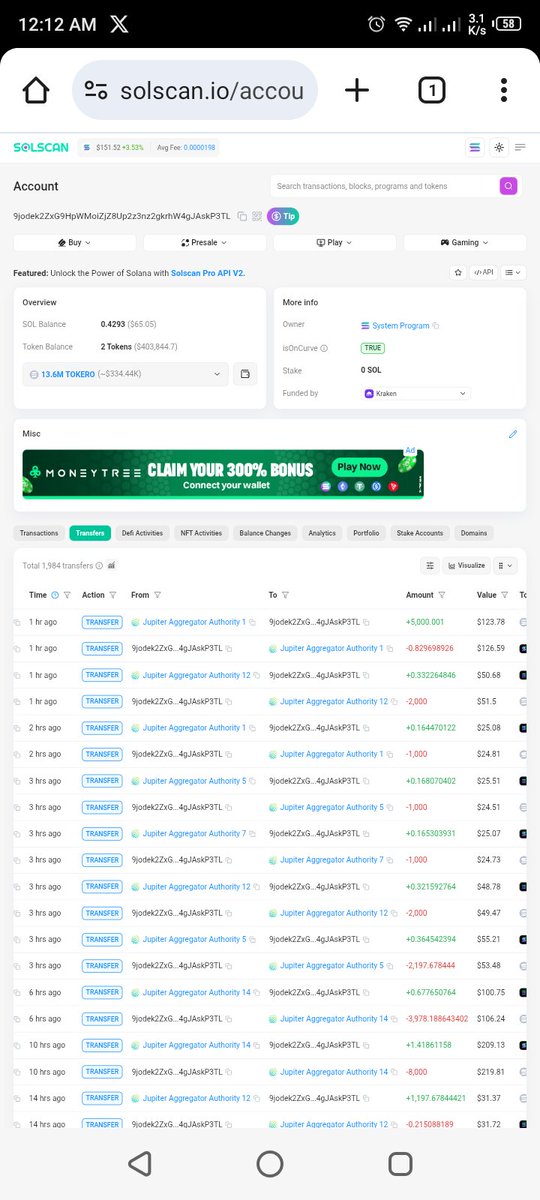Copy the account address icon
The height and width of the screenshot is (1200, 540).
tap(242, 216)
